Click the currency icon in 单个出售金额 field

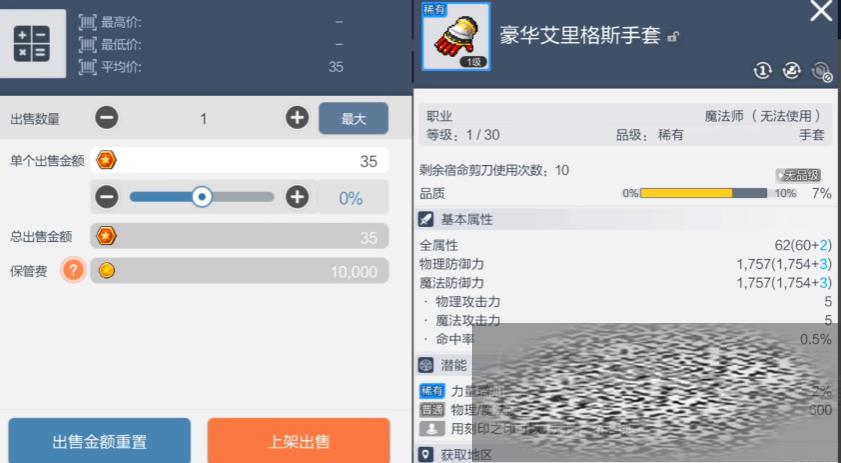pos(106,160)
